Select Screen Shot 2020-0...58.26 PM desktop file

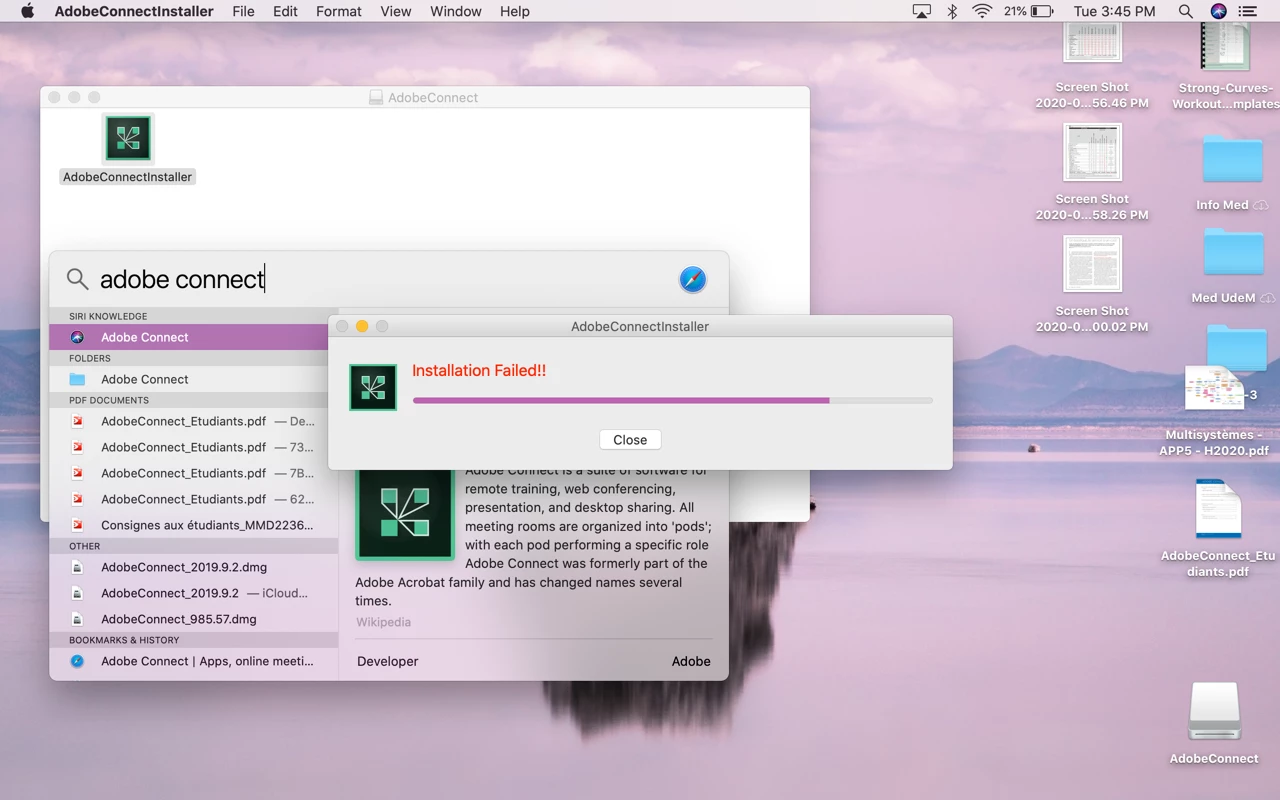(x=1092, y=172)
